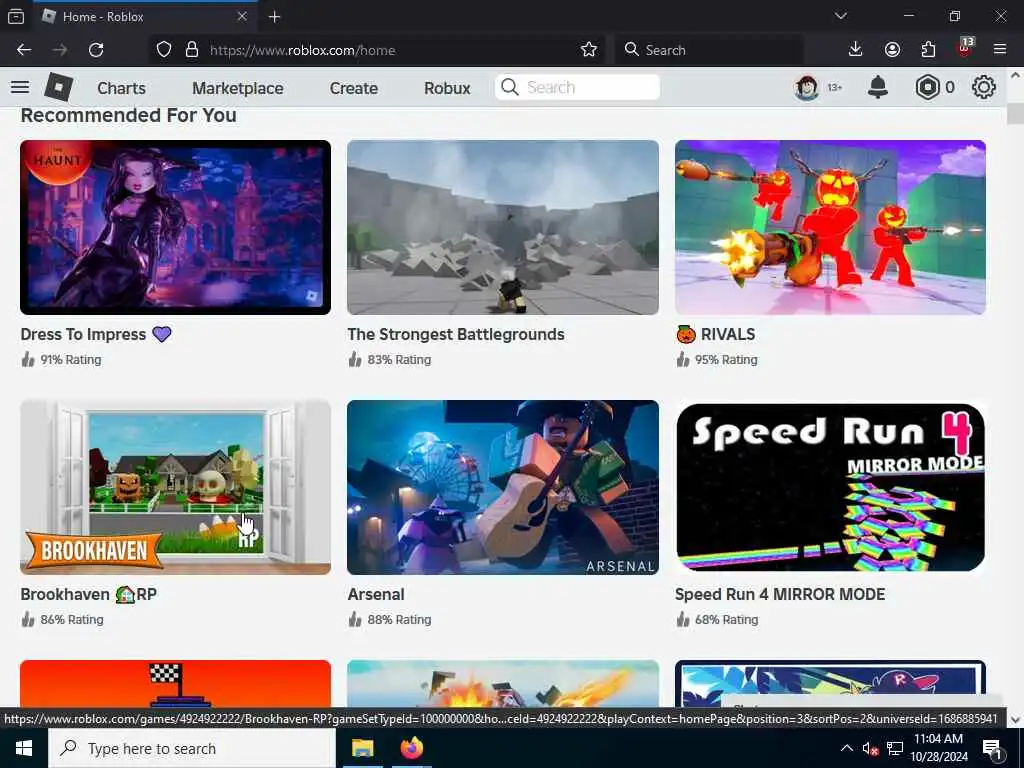Open the Marketplace page

pyautogui.click(x=238, y=88)
